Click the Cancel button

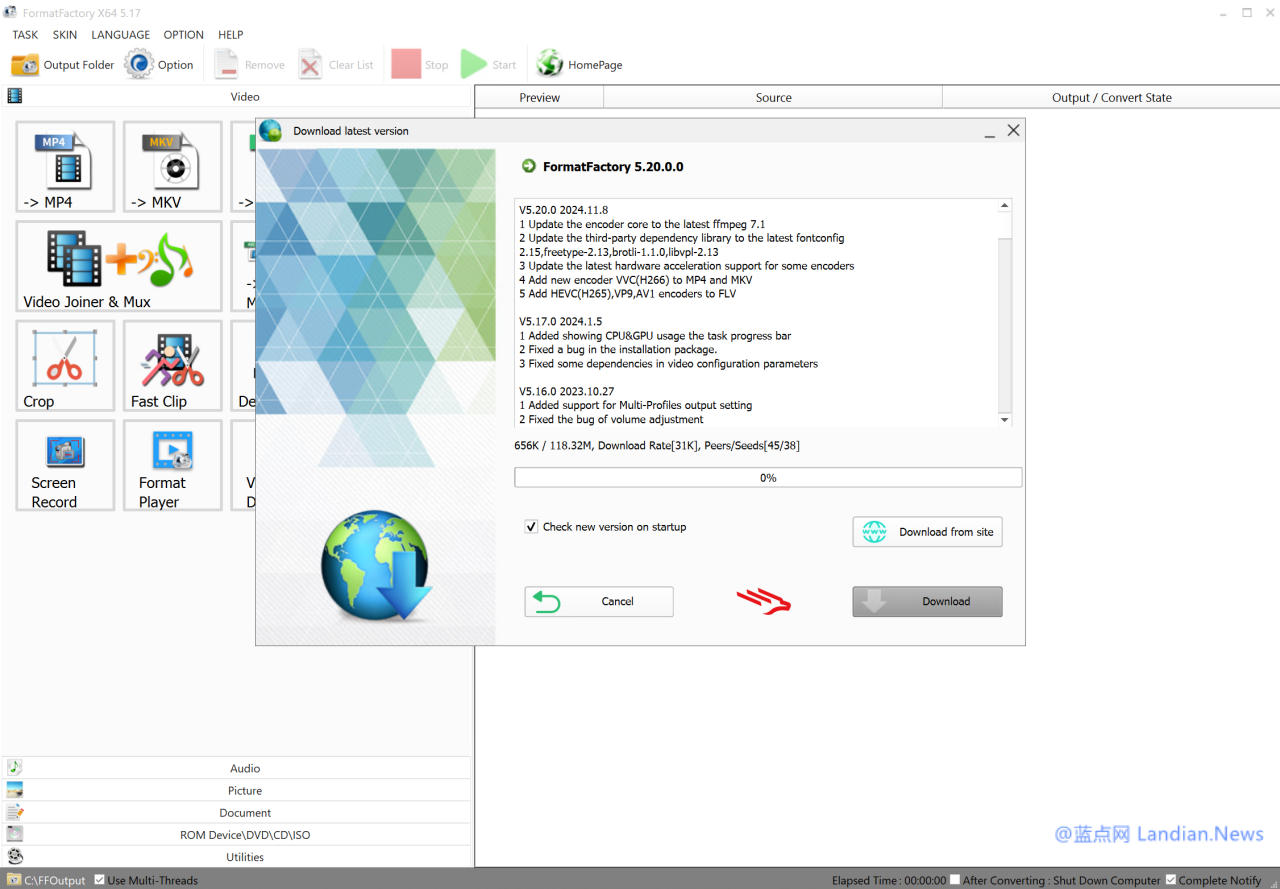(x=599, y=601)
